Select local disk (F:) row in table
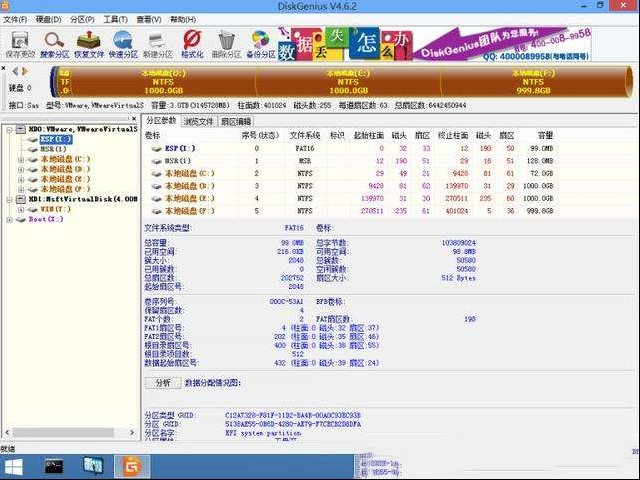The height and width of the screenshot is (480, 640). (352, 211)
